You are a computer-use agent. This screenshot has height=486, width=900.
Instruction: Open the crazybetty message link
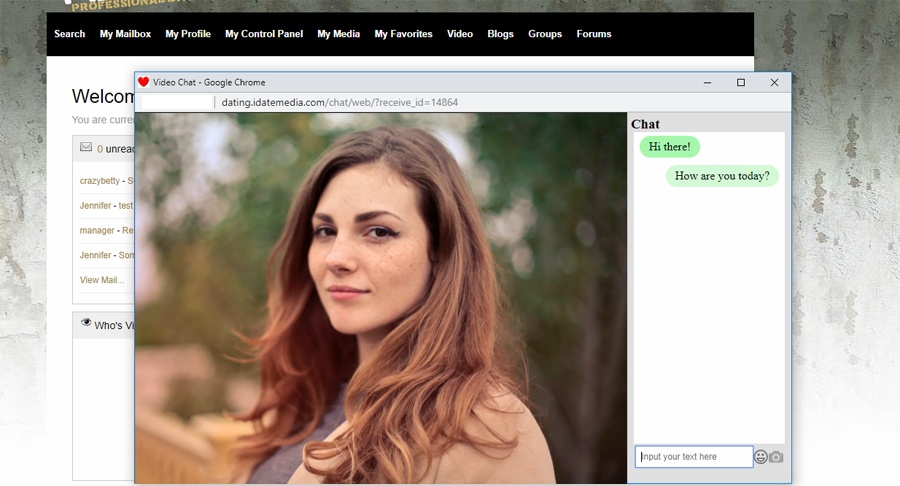(107, 181)
